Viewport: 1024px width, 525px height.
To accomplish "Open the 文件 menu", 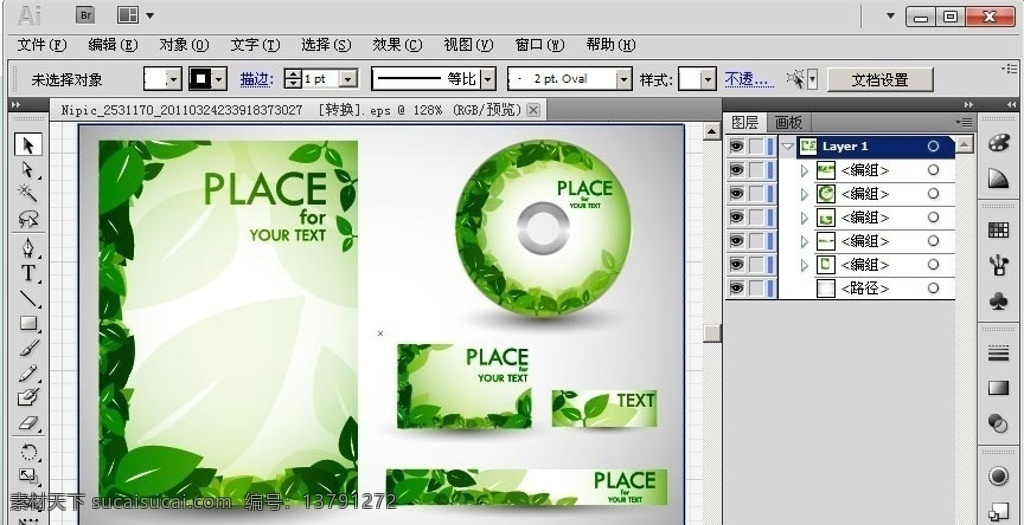I will coord(42,44).
